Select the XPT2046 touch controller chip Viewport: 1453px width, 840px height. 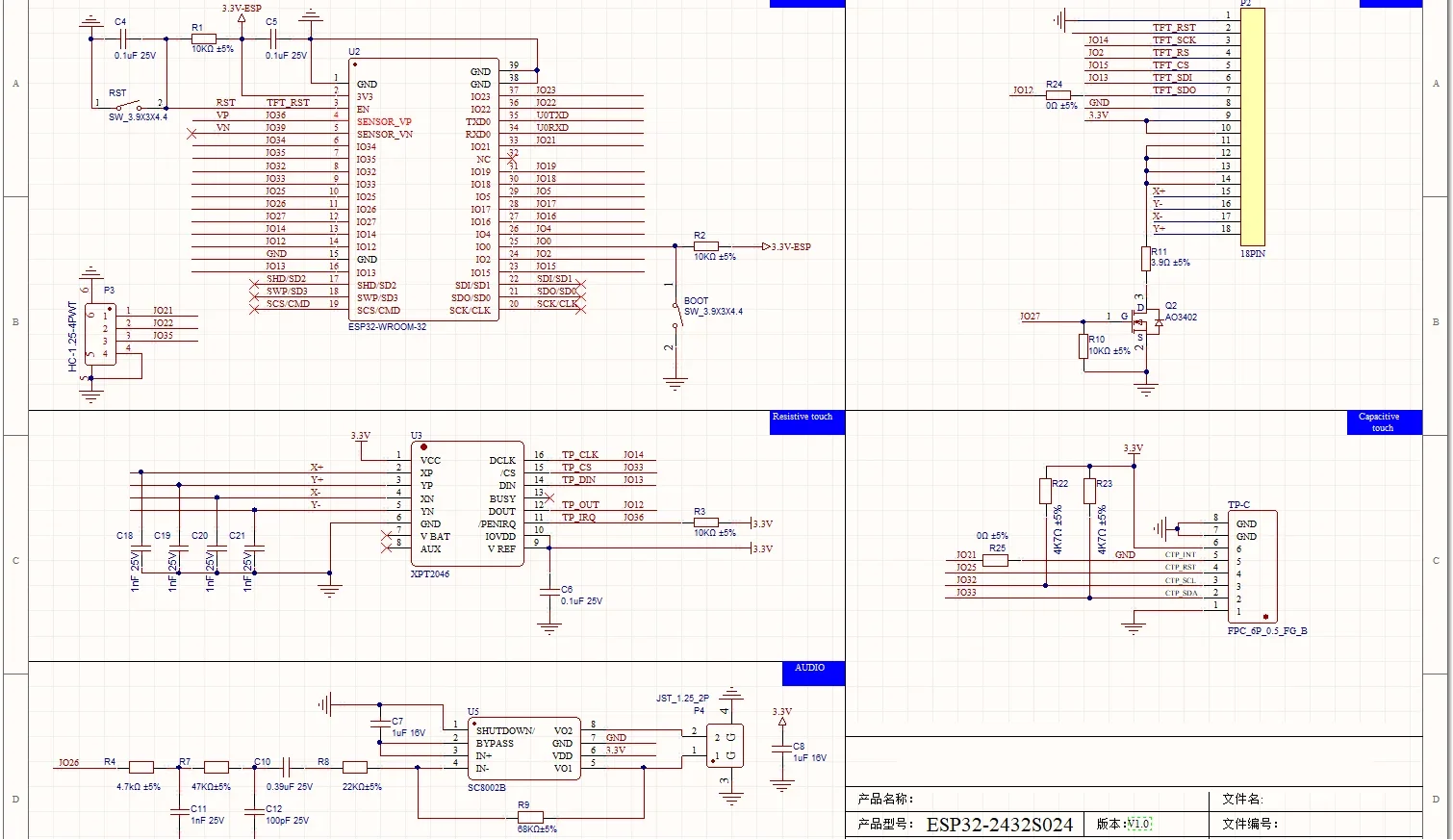click(x=467, y=503)
